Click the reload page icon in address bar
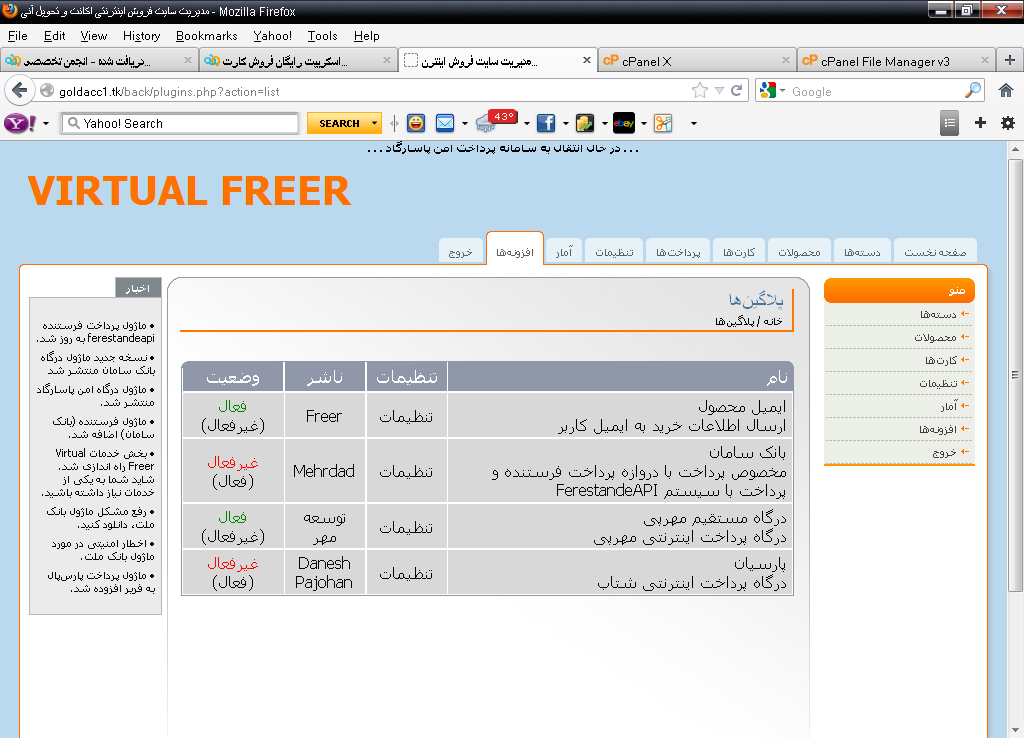 coord(736,91)
